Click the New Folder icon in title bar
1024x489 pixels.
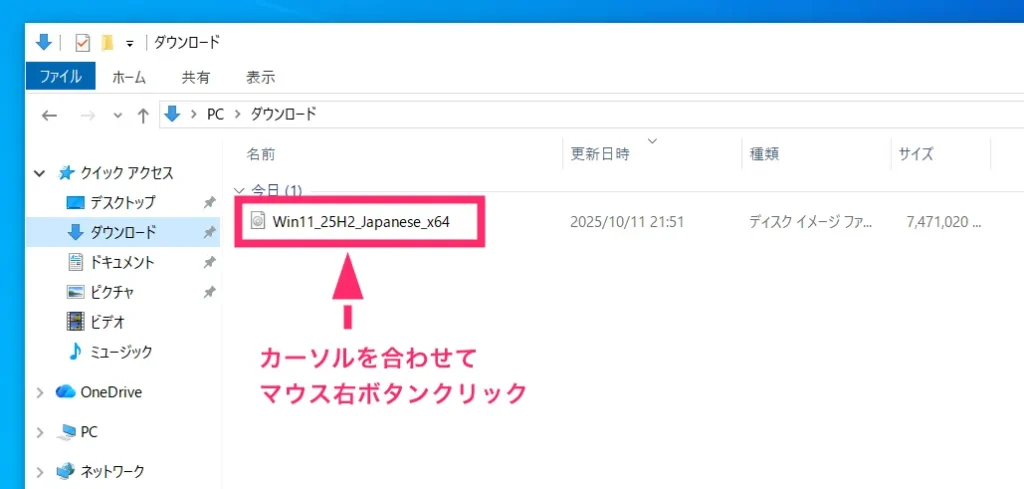coord(107,42)
